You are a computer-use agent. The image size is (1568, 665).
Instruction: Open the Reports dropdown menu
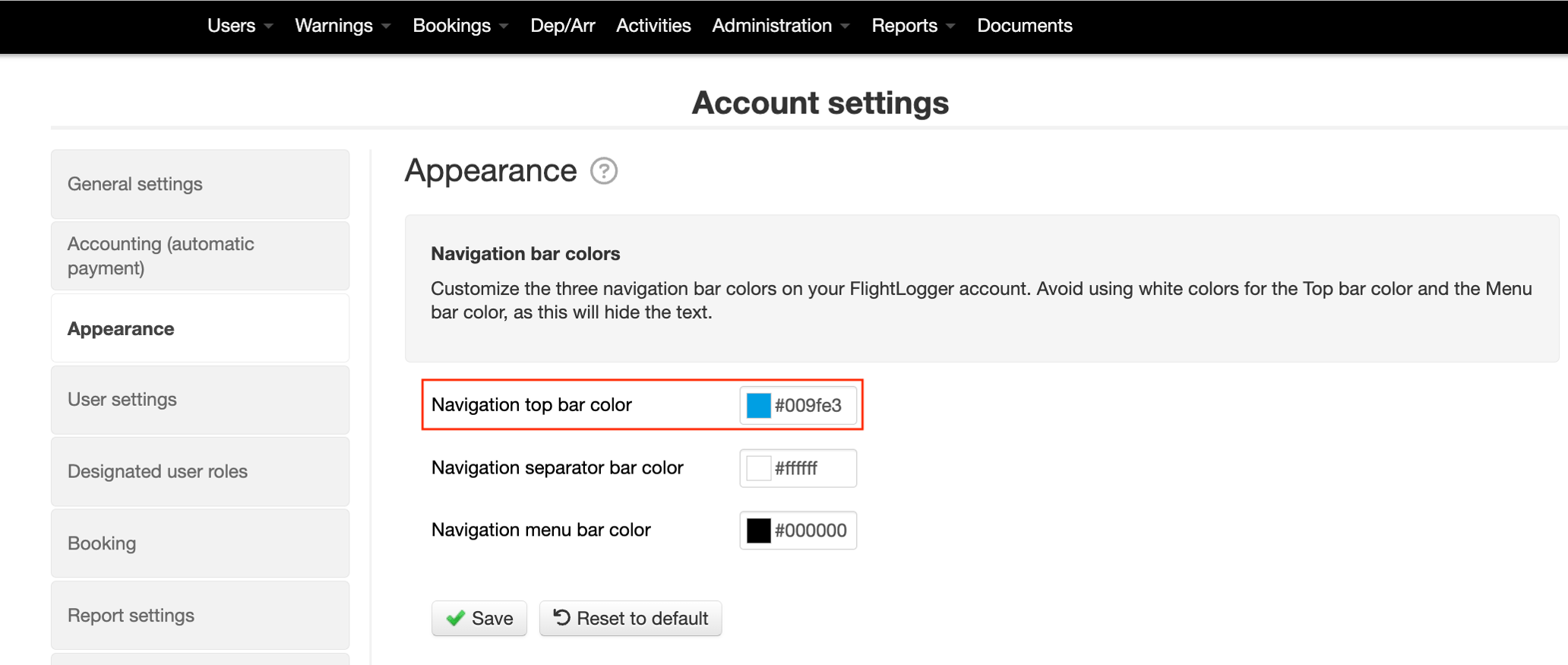tap(912, 26)
